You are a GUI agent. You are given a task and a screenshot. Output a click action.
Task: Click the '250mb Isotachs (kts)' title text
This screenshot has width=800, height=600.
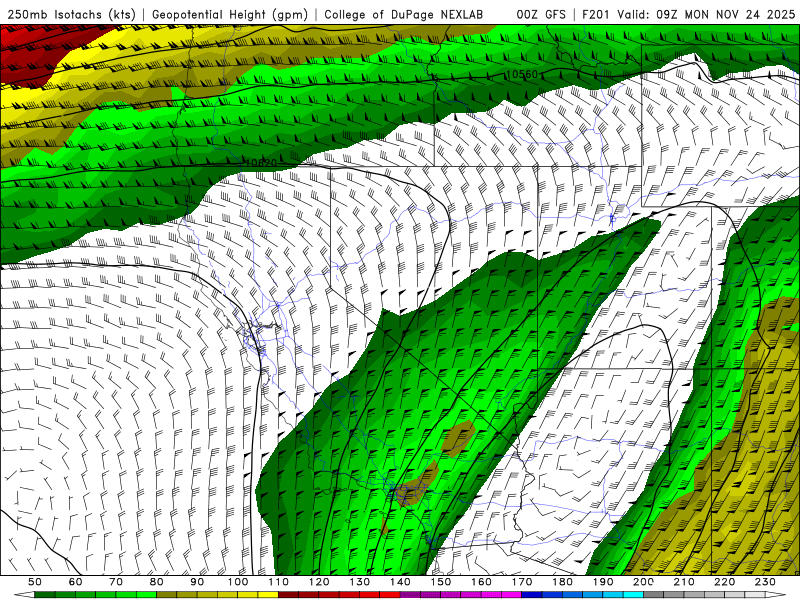(x=71, y=14)
